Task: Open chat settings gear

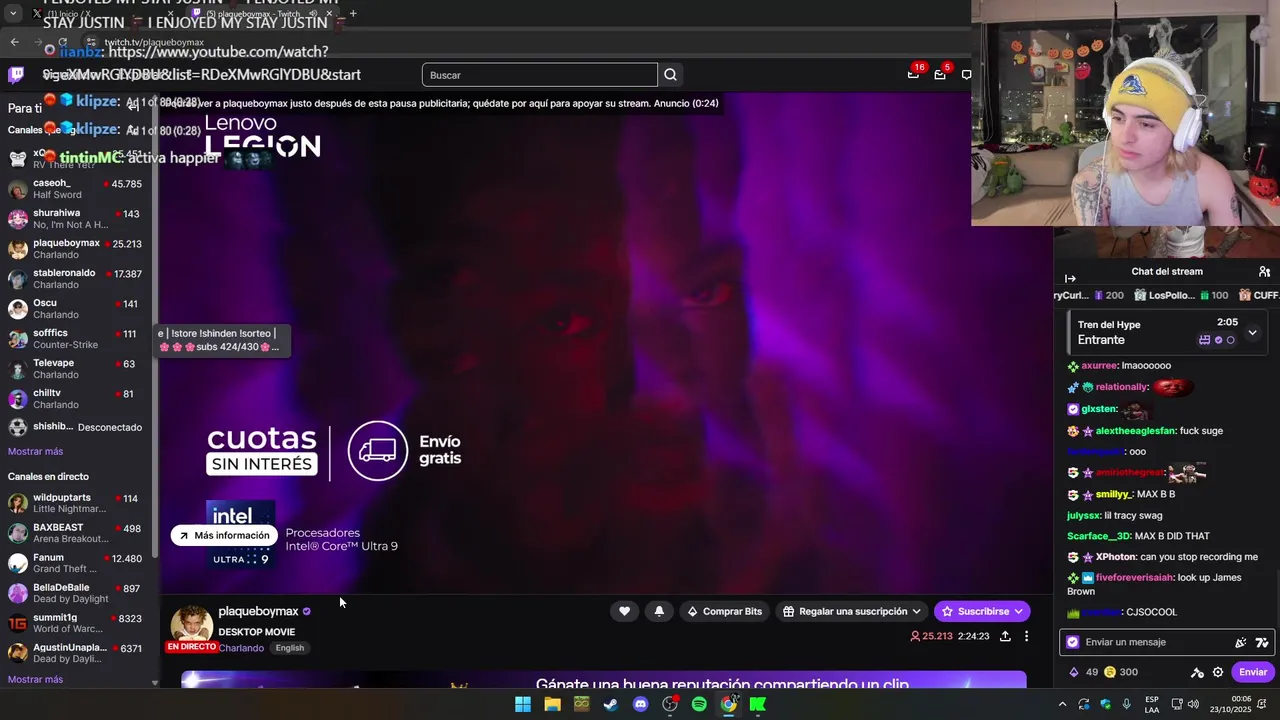Action: click(1218, 672)
